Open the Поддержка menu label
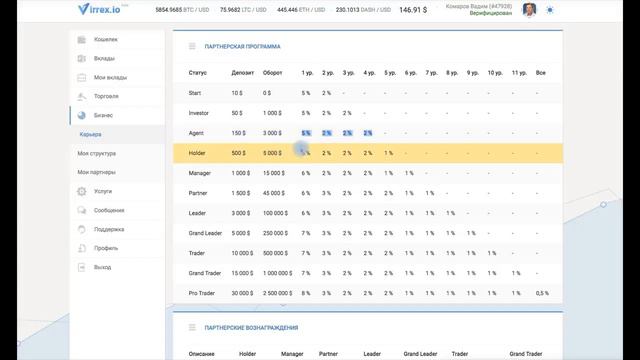This screenshot has height=360, width=640. [109, 229]
